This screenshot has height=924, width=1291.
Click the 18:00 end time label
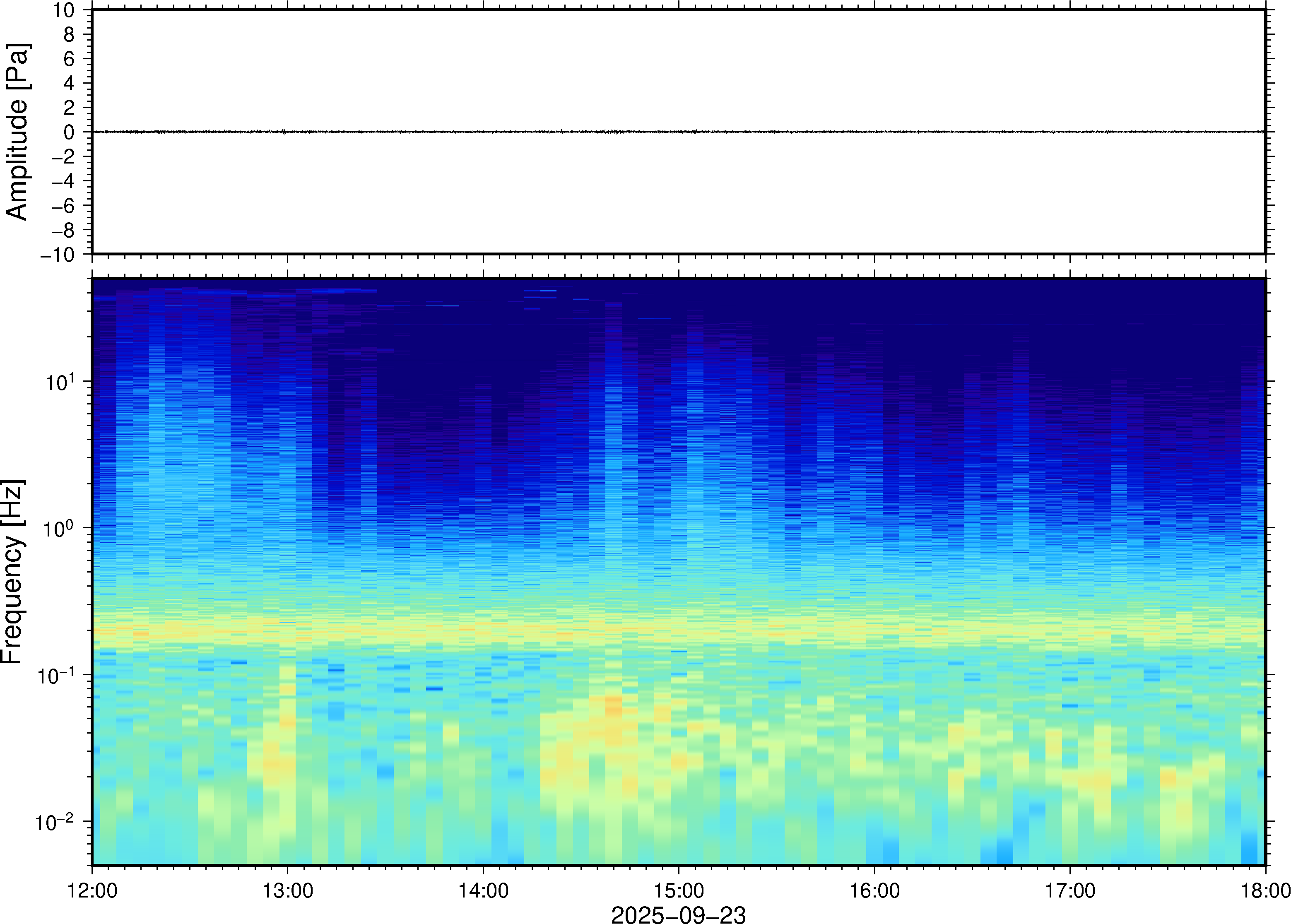[1265, 890]
